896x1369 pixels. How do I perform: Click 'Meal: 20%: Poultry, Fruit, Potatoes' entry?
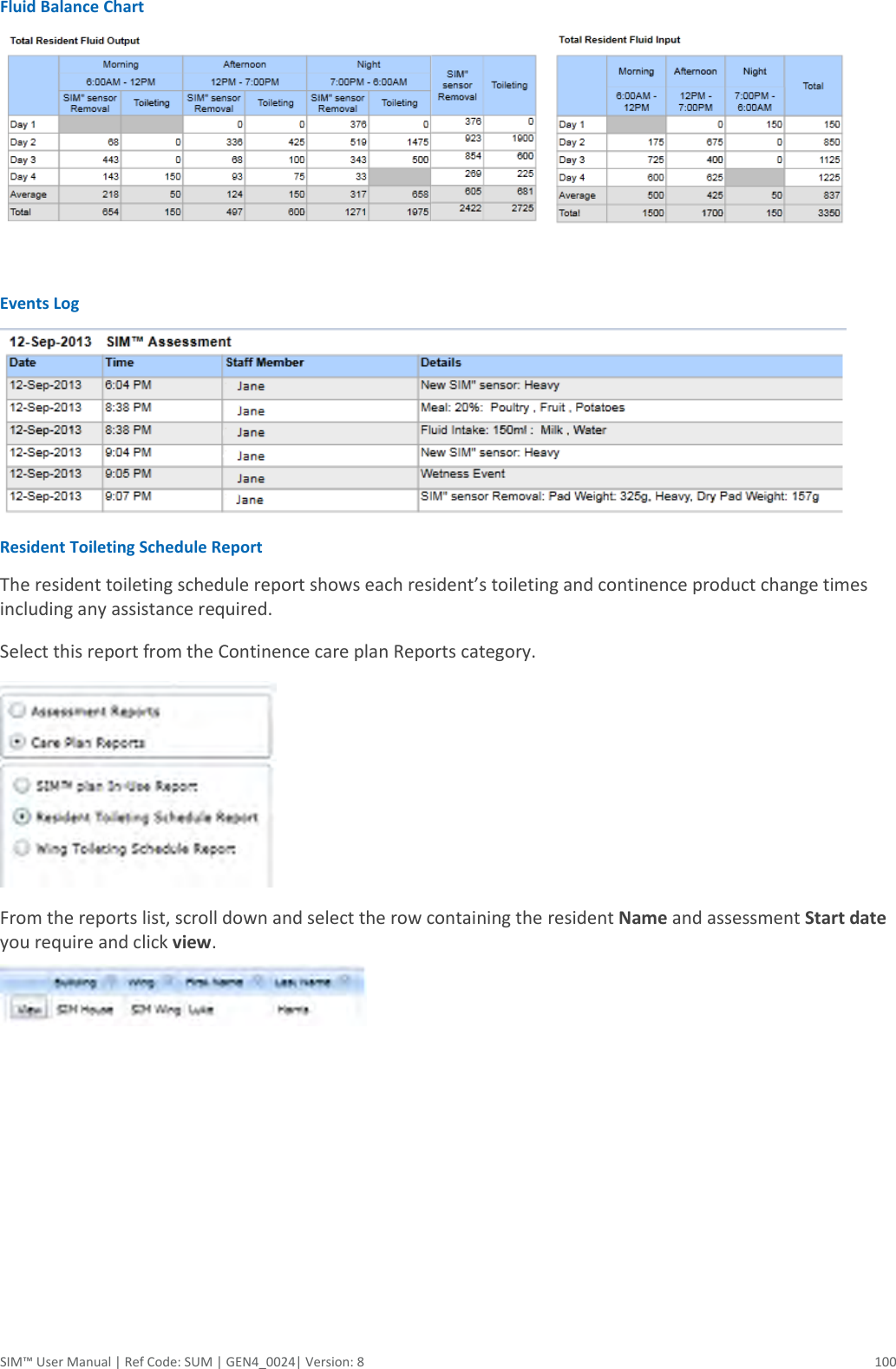(522, 408)
